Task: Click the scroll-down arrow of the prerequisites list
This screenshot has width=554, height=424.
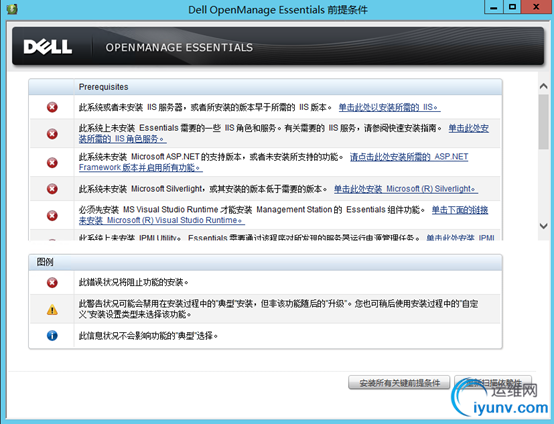Action: click(544, 226)
